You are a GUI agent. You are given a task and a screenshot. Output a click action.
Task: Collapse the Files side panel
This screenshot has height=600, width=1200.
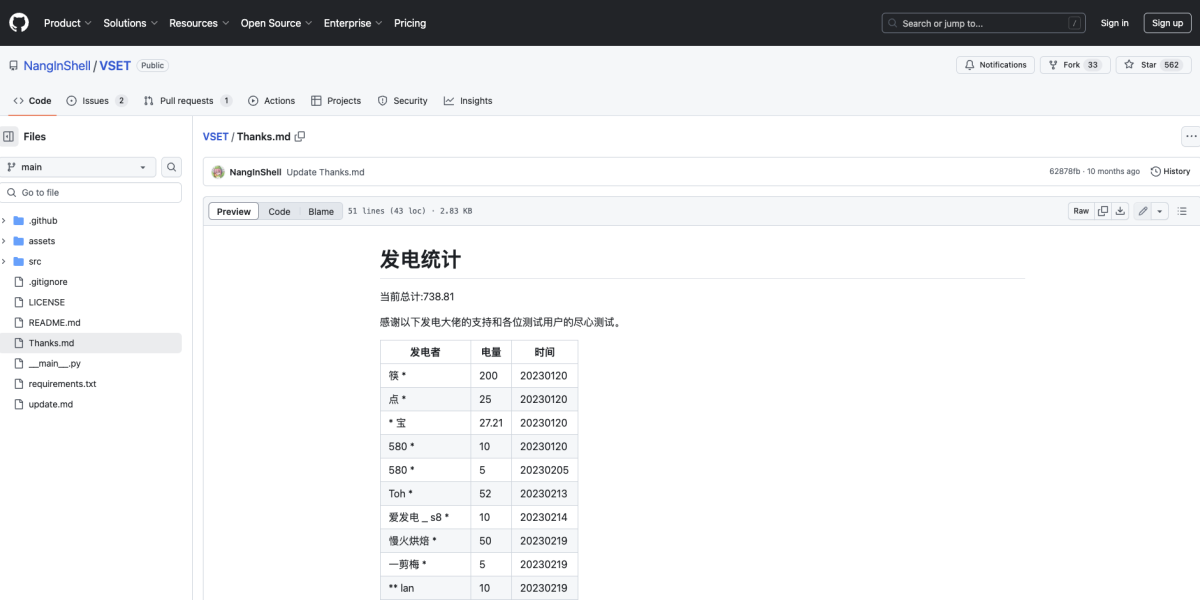(x=10, y=135)
